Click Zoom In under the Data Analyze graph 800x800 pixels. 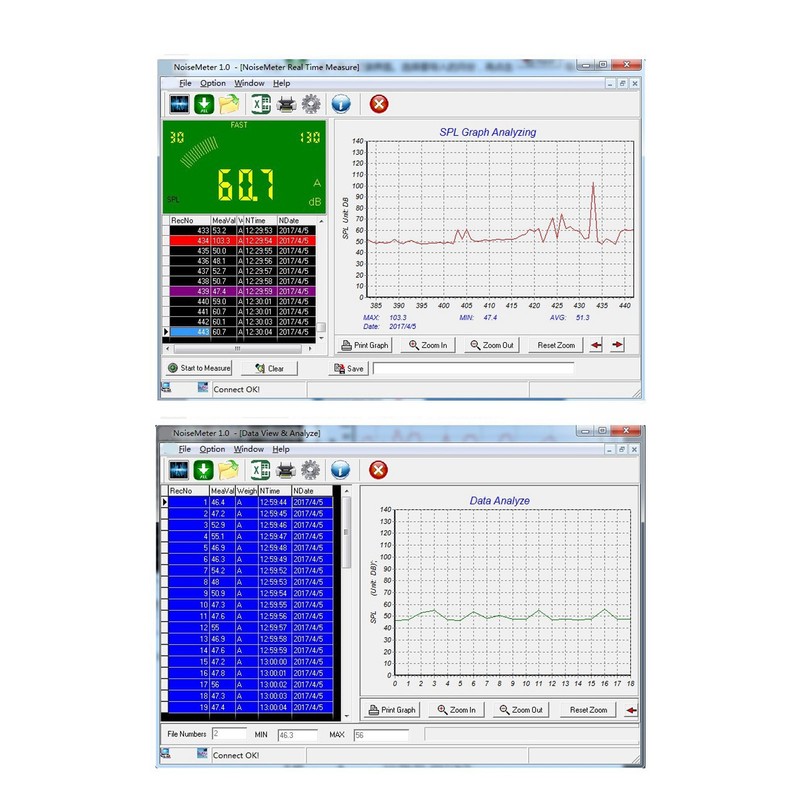coord(457,710)
